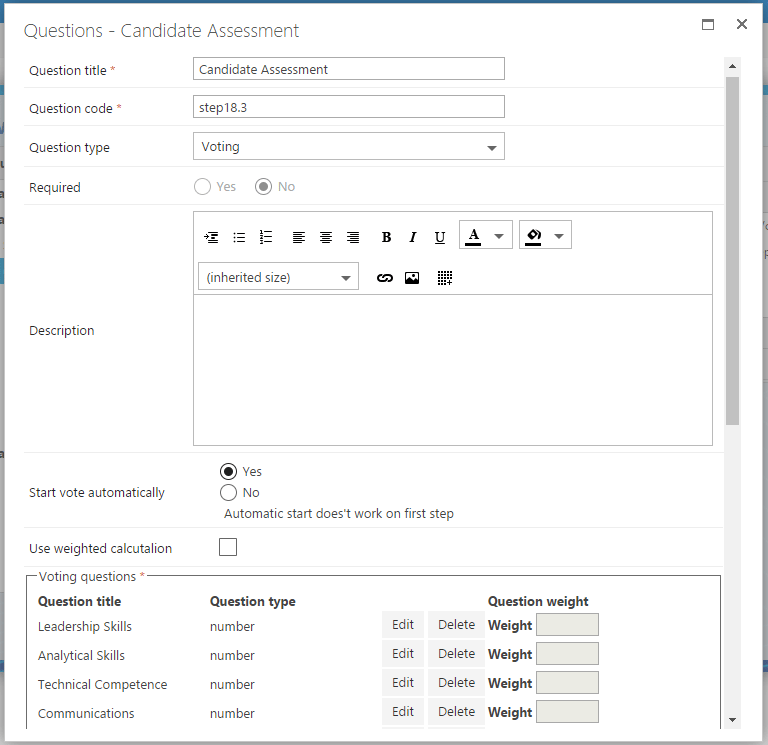Click the vertical scrollbar thumb
Image resolution: width=768 pixels, height=745 pixels.
tap(732, 251)
